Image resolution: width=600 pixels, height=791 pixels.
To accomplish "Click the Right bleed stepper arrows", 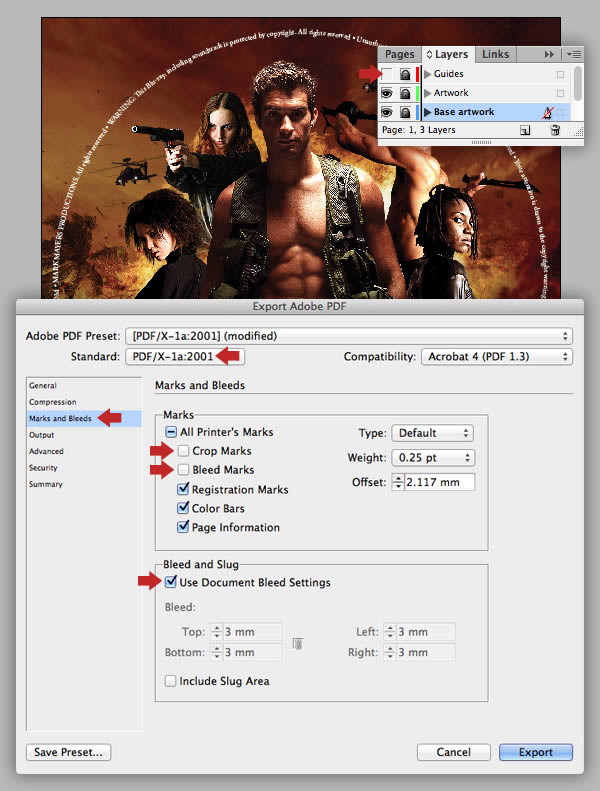I will 390,652.
